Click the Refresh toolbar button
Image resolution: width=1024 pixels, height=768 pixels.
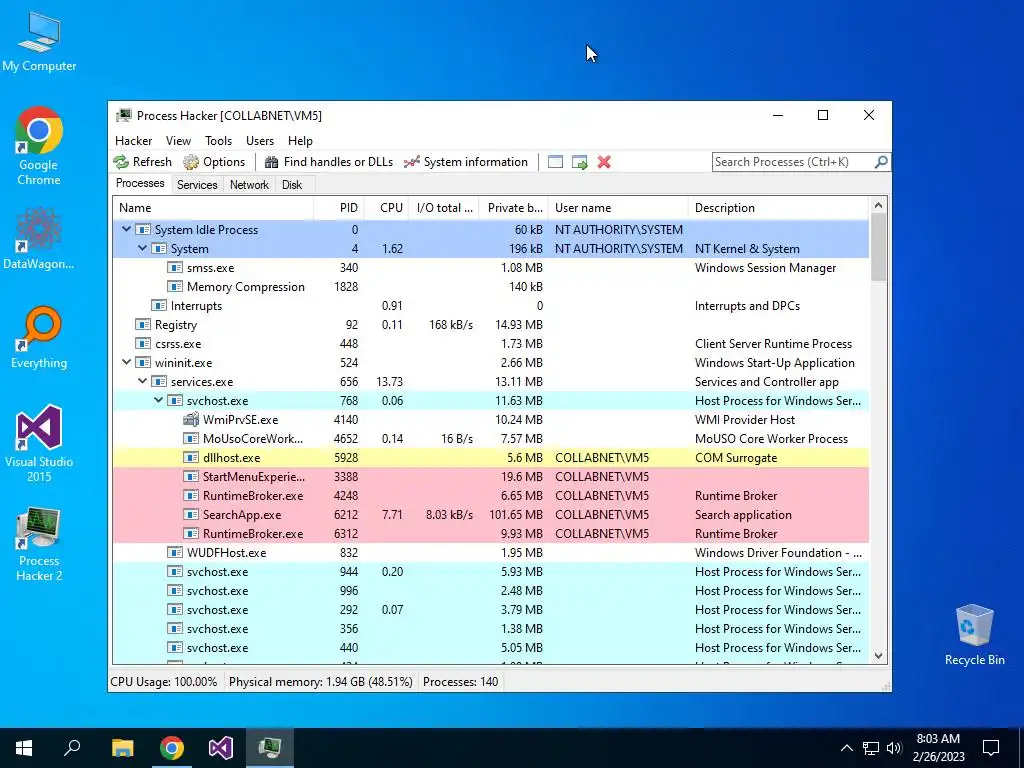pos(142,162)
